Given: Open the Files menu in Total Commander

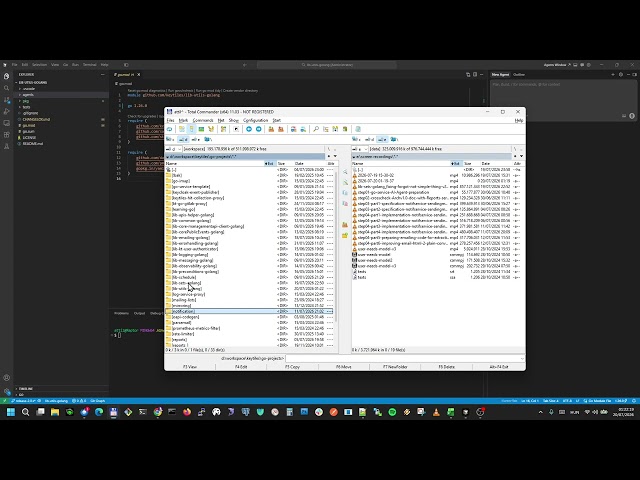Looking at the screenshot, I should (170, 120).
